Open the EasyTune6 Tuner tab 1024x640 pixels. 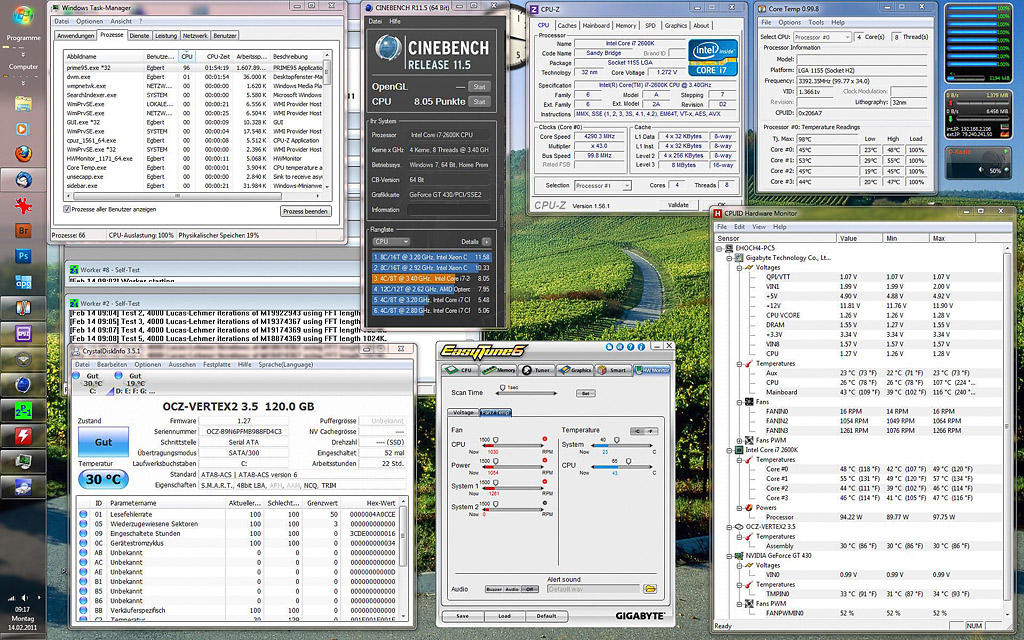coord(539,369)
